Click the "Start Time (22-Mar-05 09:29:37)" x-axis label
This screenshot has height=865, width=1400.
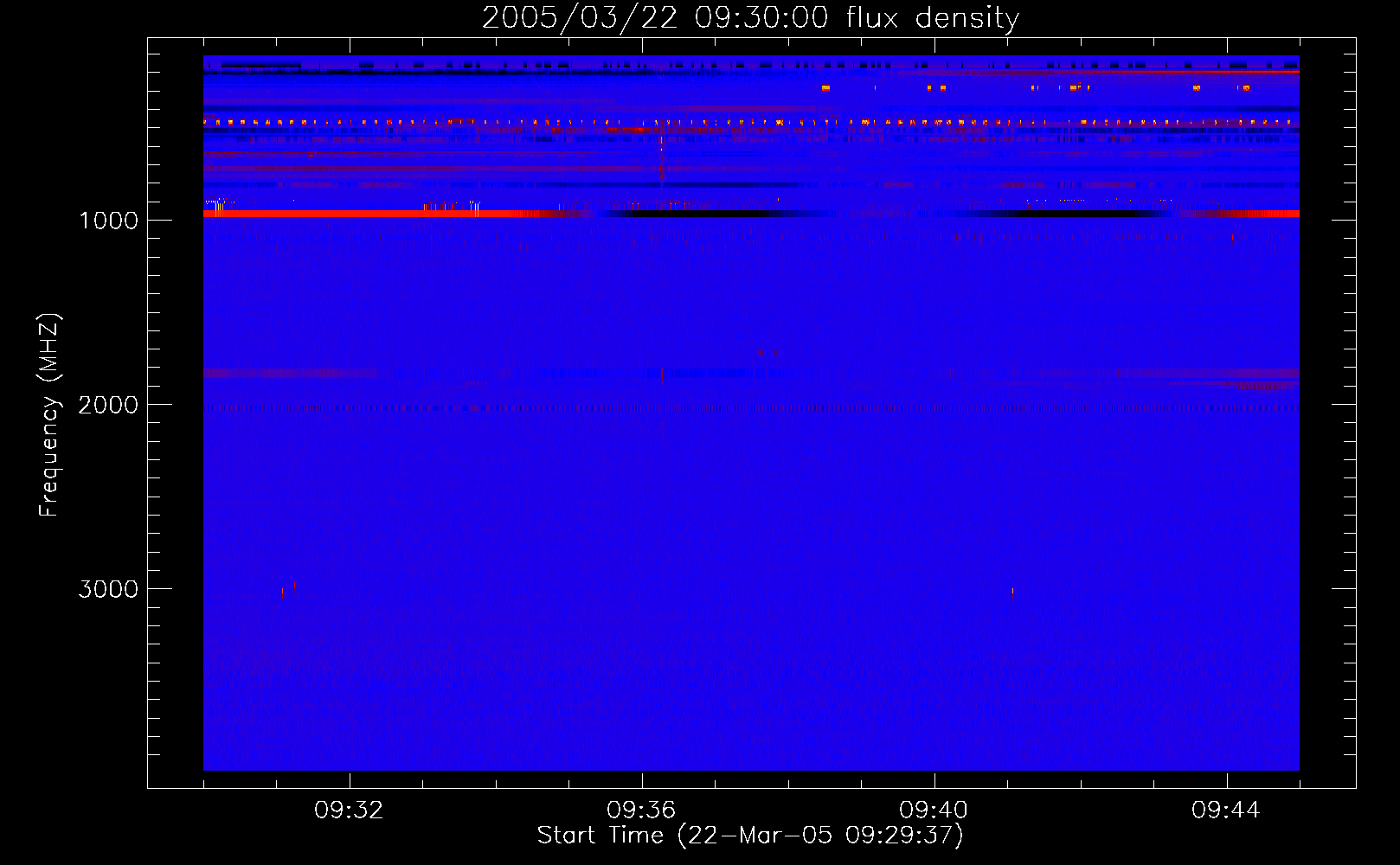point(750,836)
